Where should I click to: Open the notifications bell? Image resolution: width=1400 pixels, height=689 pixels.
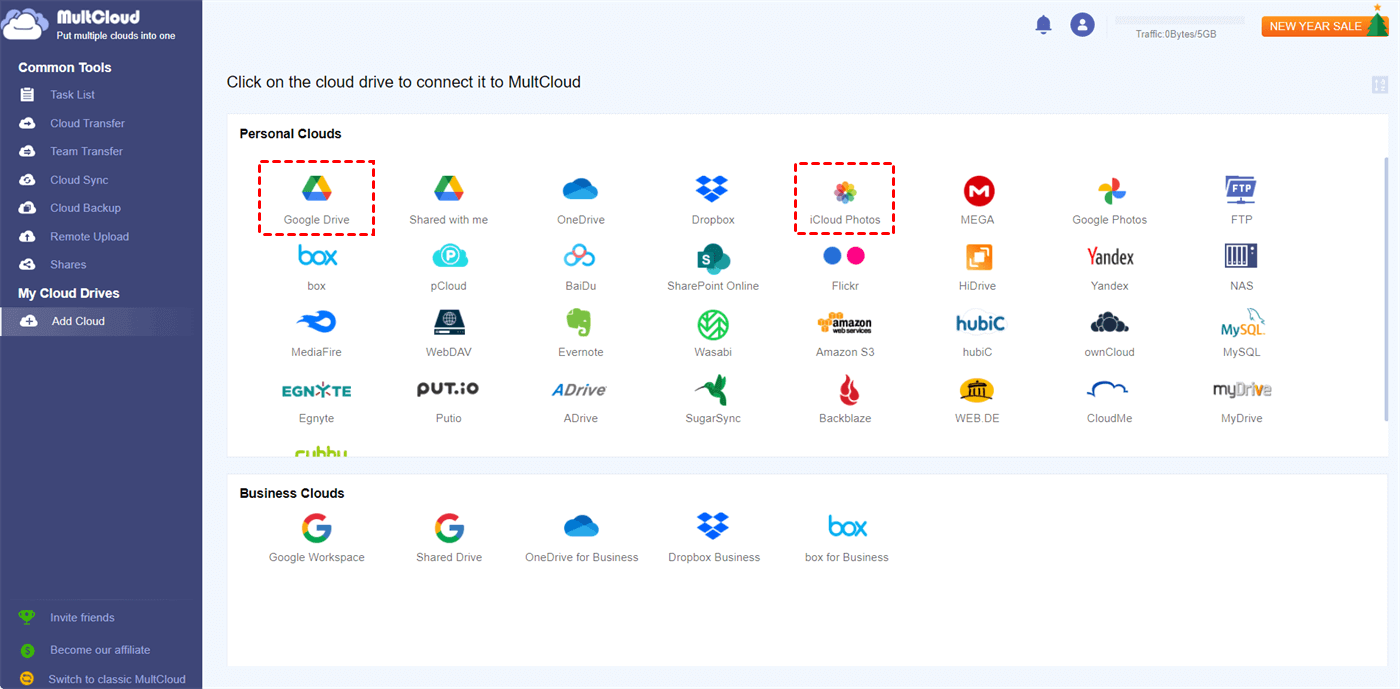tap(1044, 25)
